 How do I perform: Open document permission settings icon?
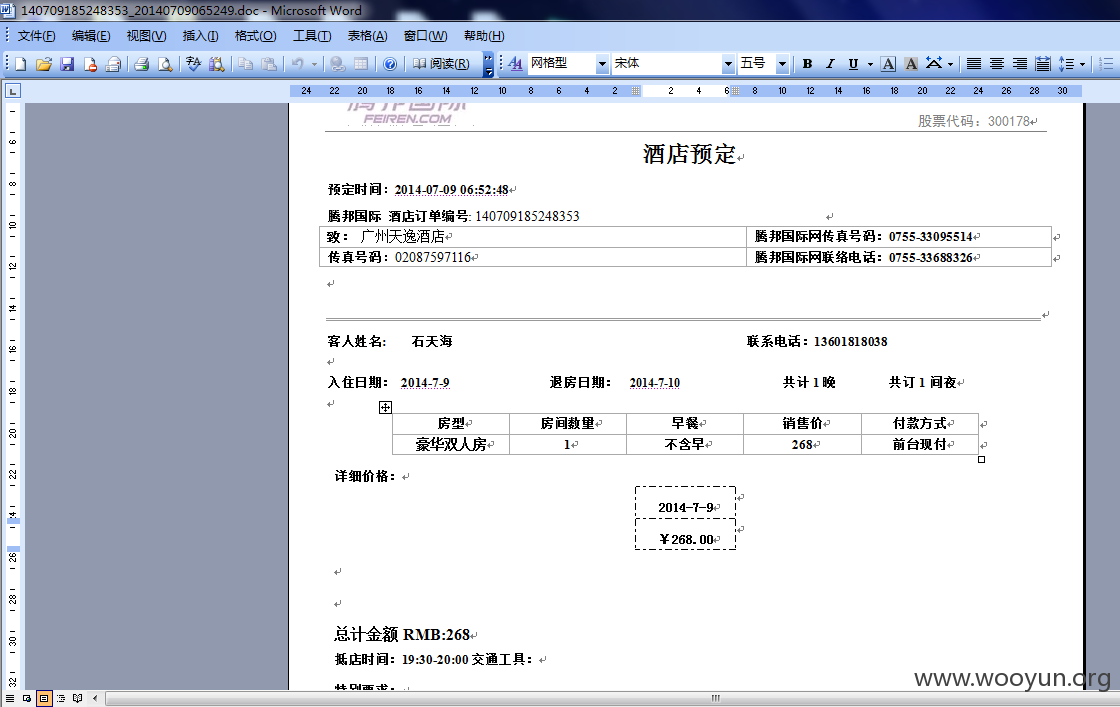coord(90,64)
